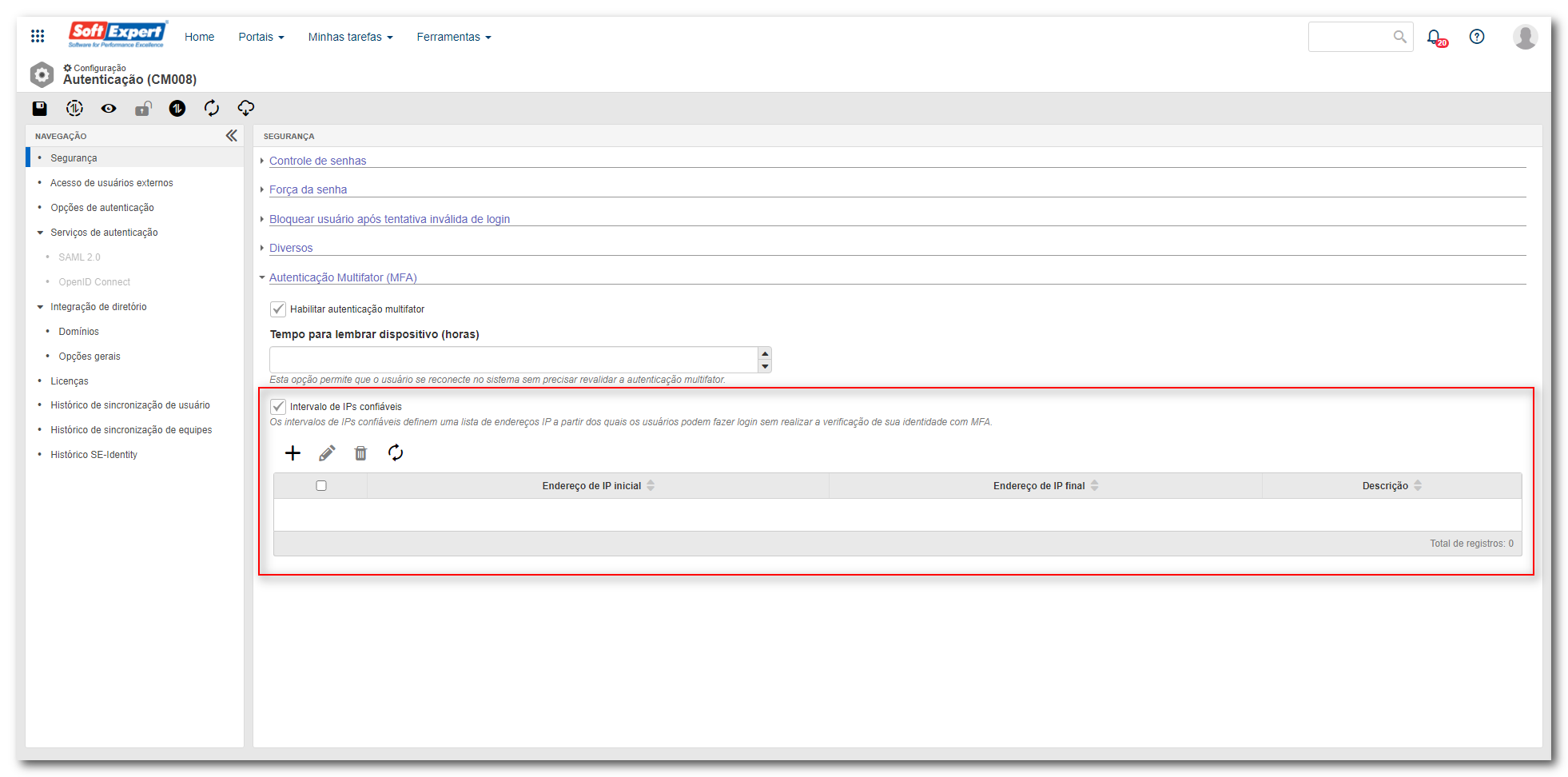Collapse the navigation panel with double chevron

[231, 136]
